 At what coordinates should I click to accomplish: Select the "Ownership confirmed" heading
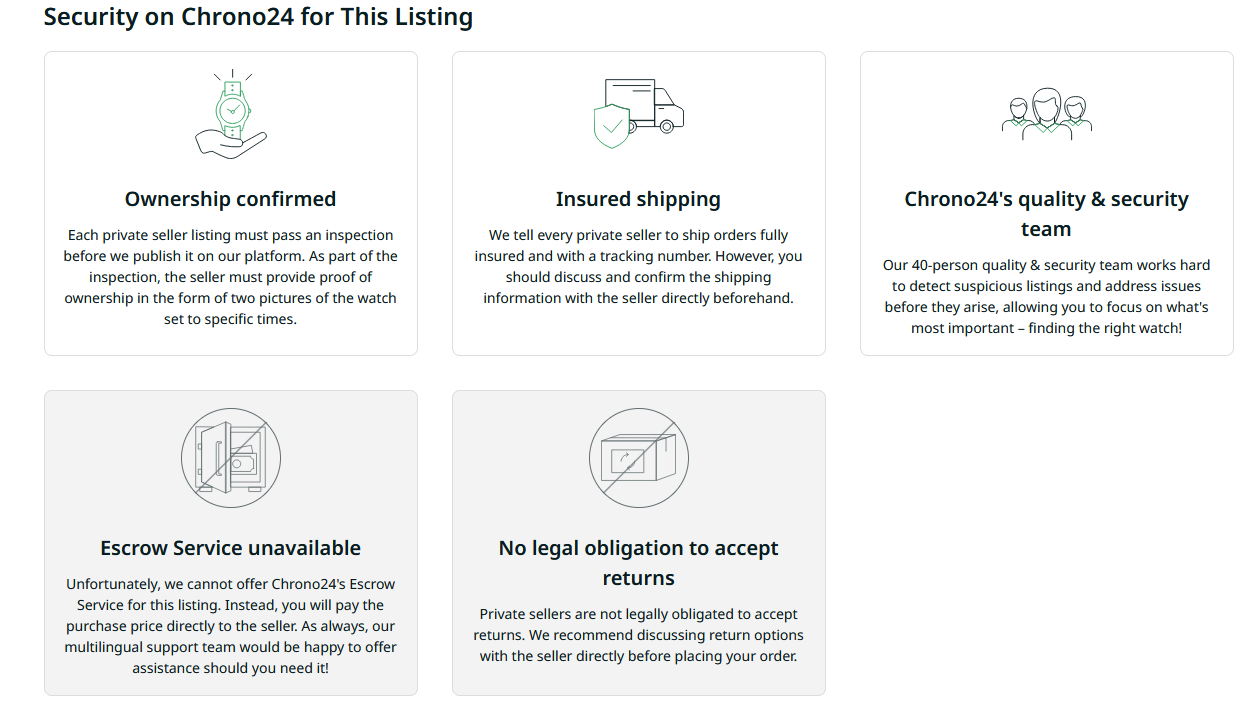click(x=231, y=199)
